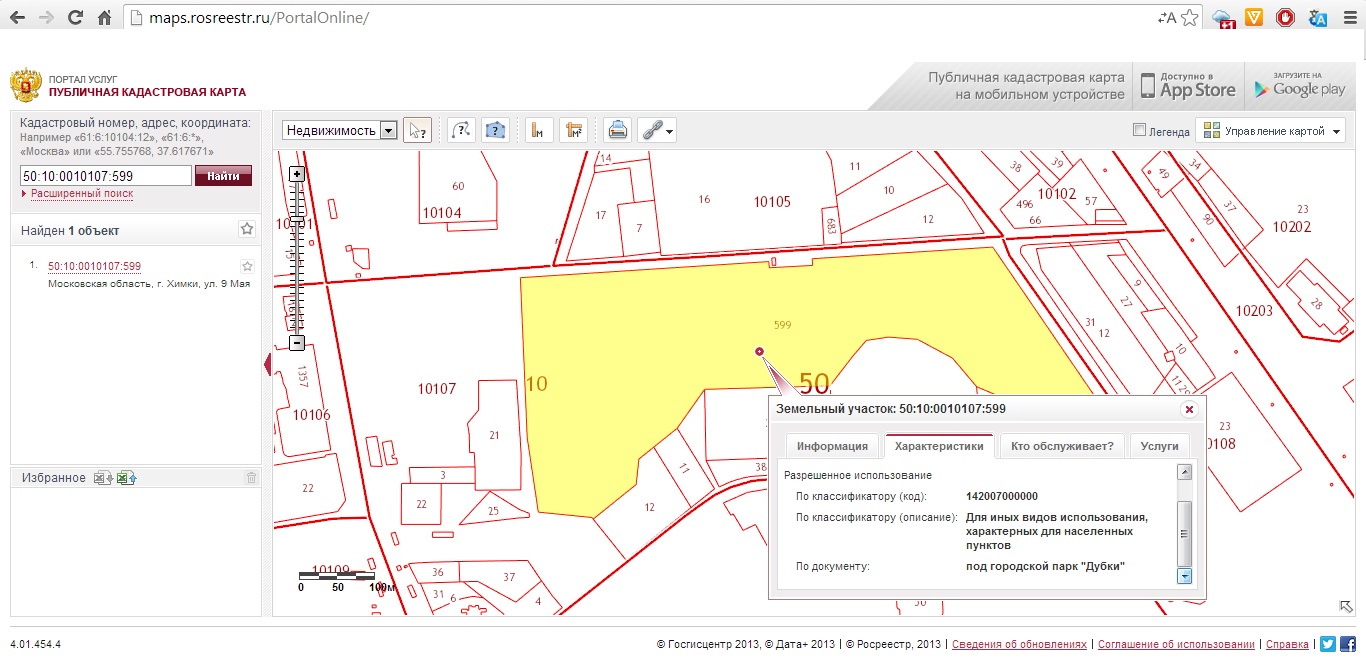Click the Разрешенное использование heading in popup
The height and width of the screenshot is (659, 1366).
click(858, 475)
